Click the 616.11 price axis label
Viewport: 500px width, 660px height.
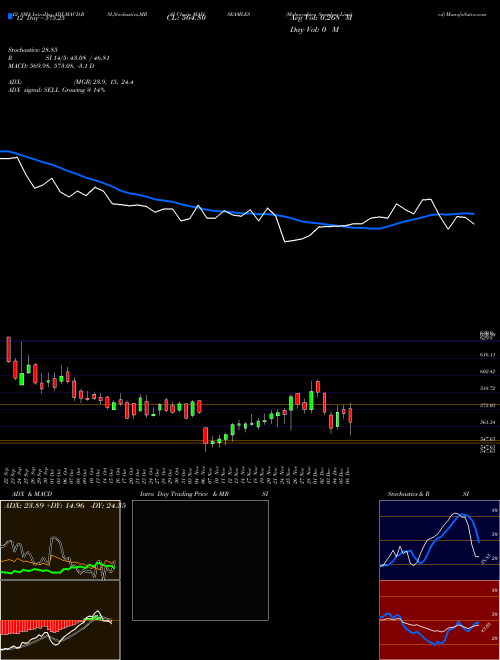tap(487, 355)
